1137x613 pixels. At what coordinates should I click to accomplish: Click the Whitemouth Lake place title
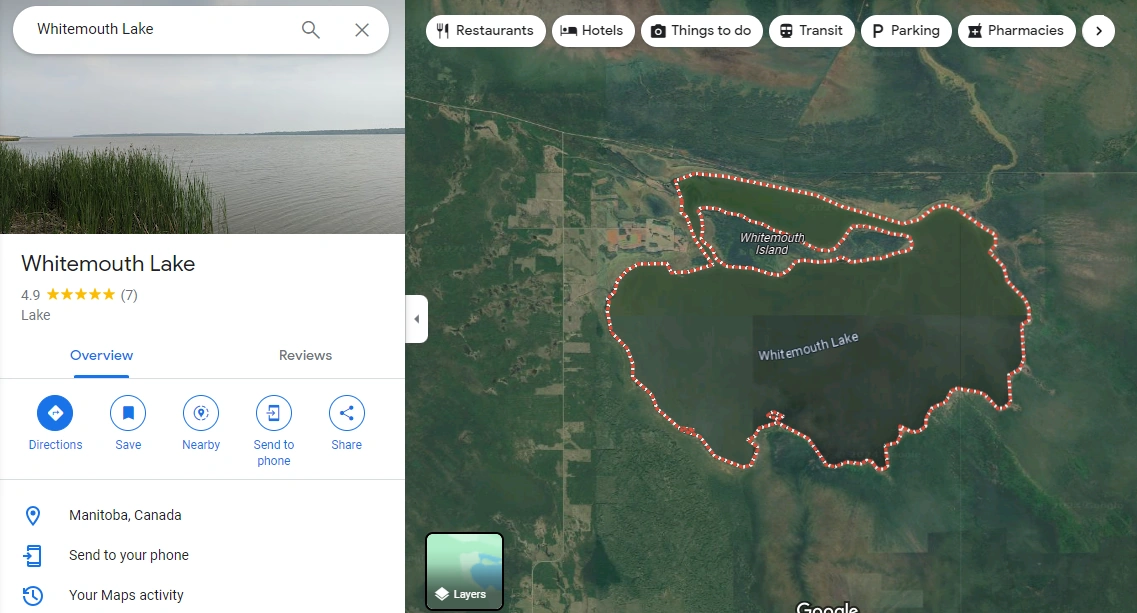pyautogui.click(x=108, y=263)
